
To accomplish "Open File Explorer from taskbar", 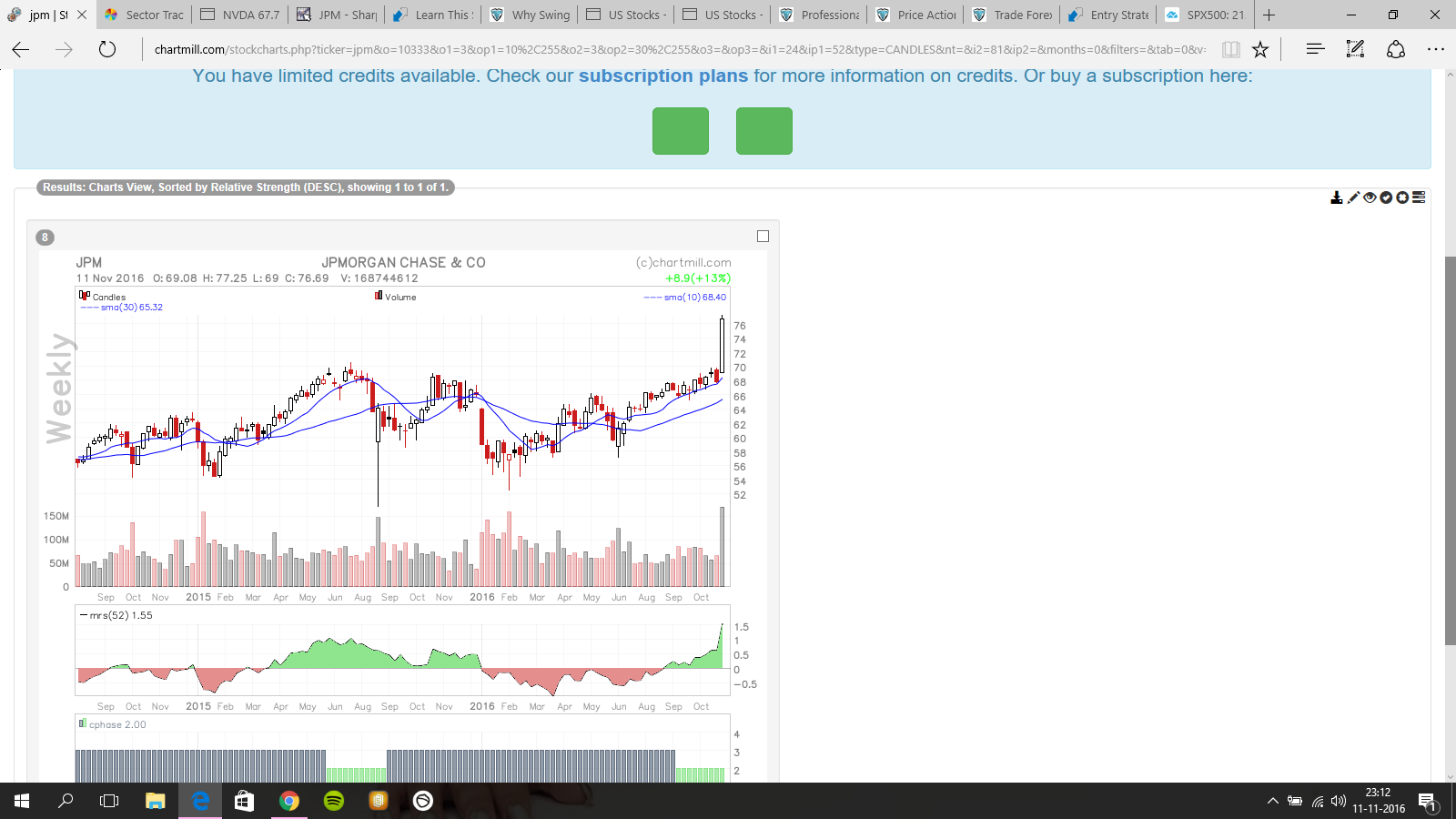I will click(x=155, y=801).
